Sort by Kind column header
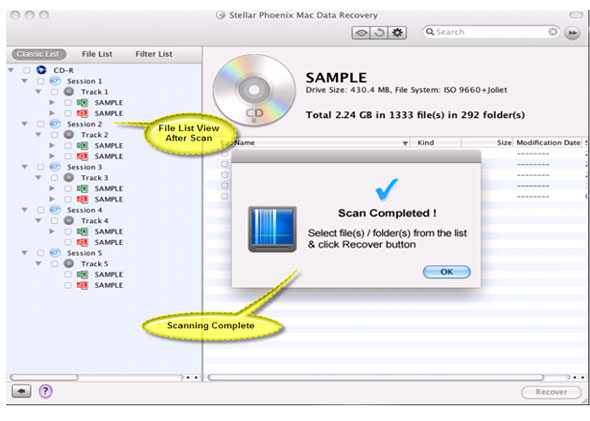590x421 pixels. [x=436, y=143]
